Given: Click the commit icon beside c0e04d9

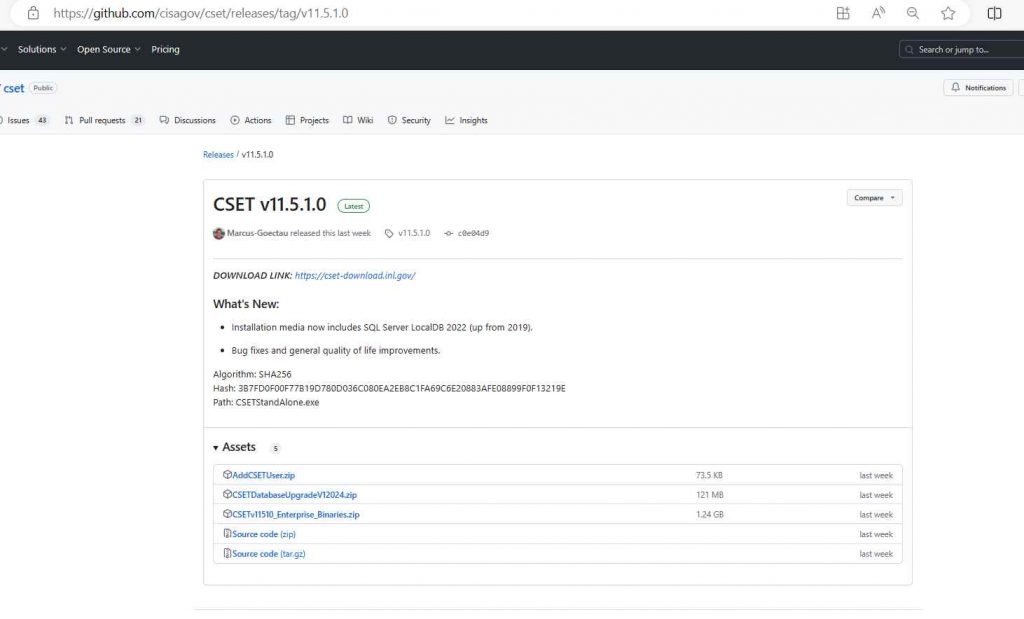Looking at the screenshot, I should pos(448,233).
